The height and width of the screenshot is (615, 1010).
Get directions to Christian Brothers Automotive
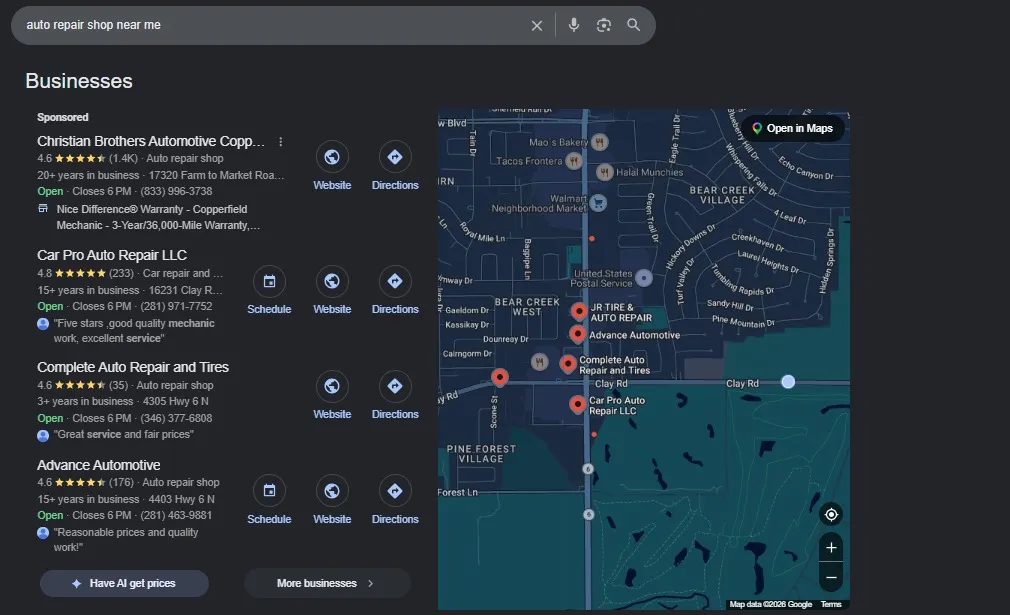pyautogui.click(x=395, y=156)
